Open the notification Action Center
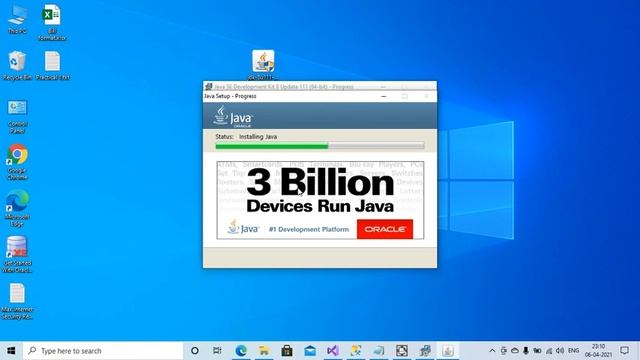 624,351
